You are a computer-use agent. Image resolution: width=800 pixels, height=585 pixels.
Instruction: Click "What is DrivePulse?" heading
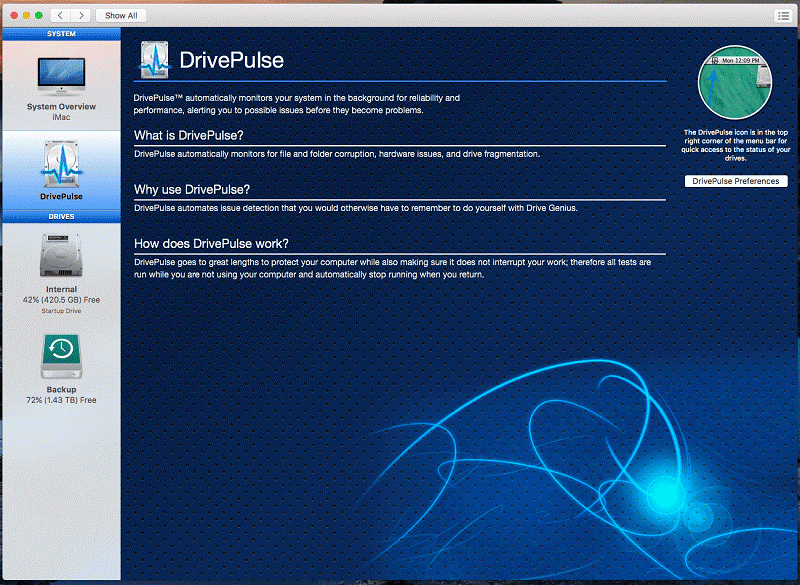189,135
